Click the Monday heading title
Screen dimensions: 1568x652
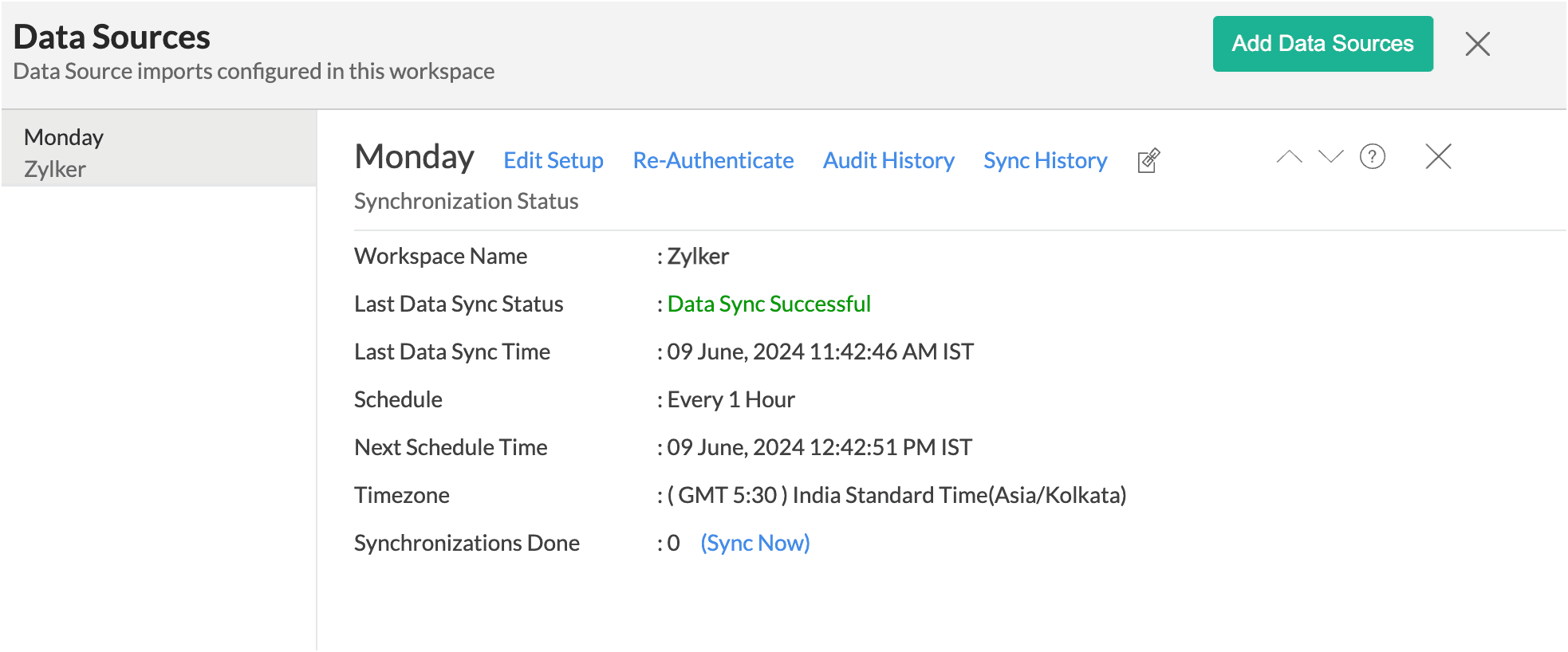[x=414, y=157]
